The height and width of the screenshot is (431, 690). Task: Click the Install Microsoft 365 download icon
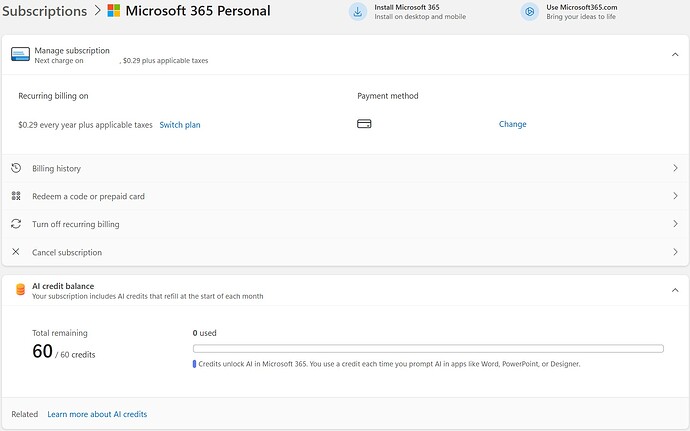click(x=358, y=12)
